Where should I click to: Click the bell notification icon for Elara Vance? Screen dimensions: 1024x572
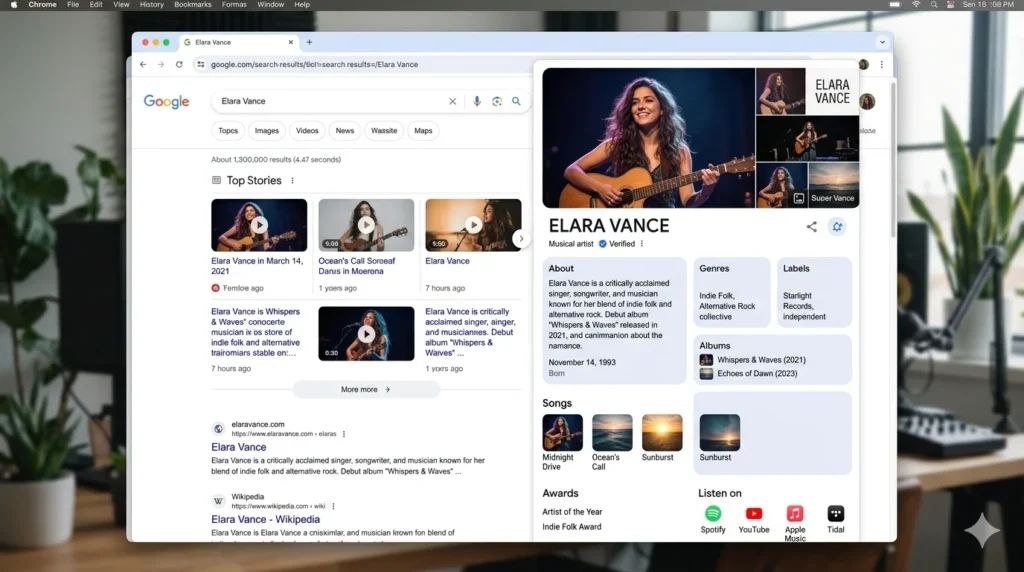point(837,227)
